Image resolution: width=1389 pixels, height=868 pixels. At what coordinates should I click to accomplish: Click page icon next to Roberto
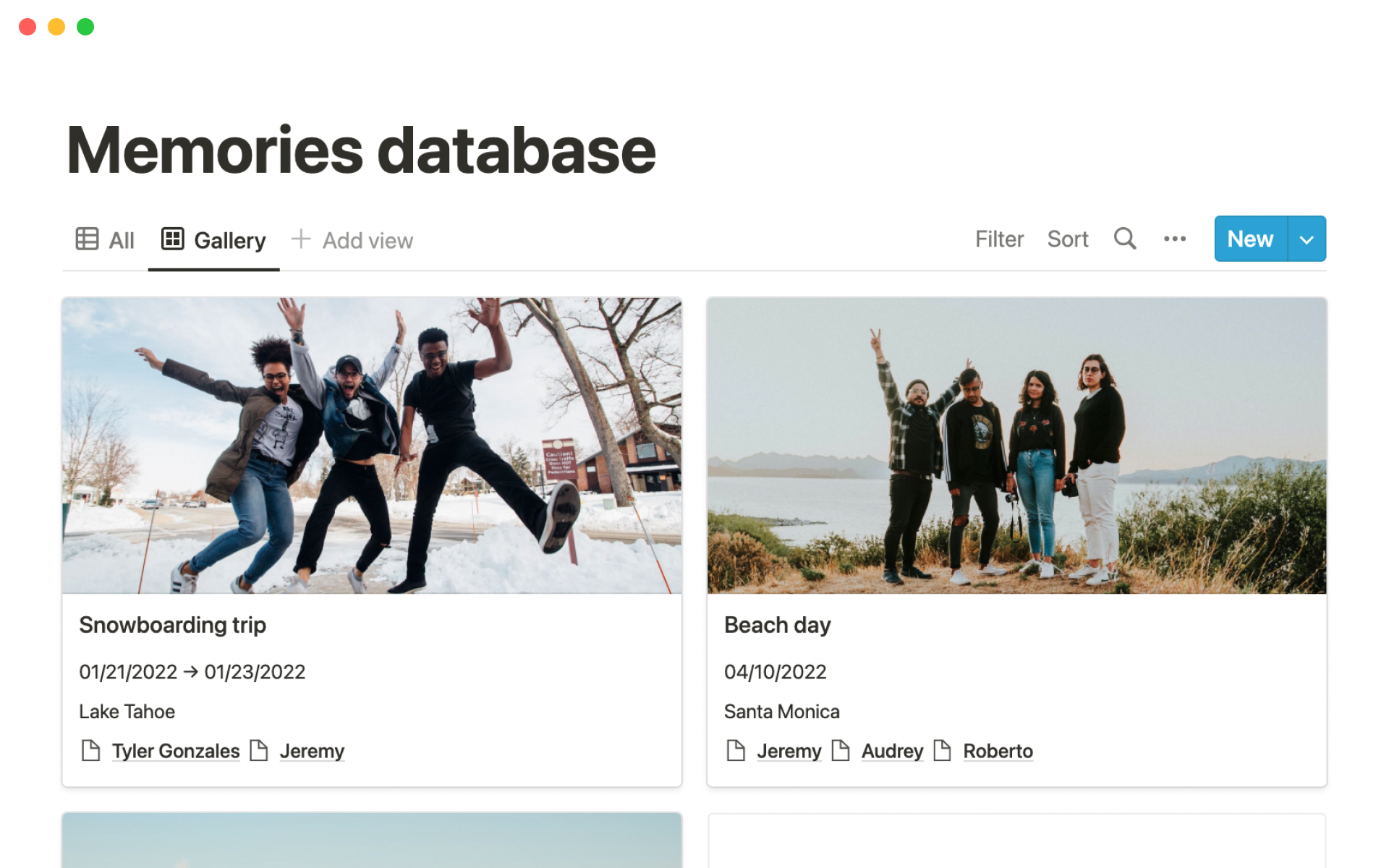coord(942,751)
